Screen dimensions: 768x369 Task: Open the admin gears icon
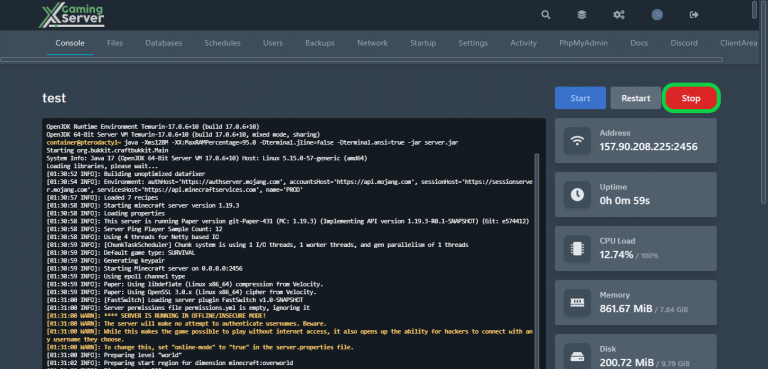[x=619, y=15]
